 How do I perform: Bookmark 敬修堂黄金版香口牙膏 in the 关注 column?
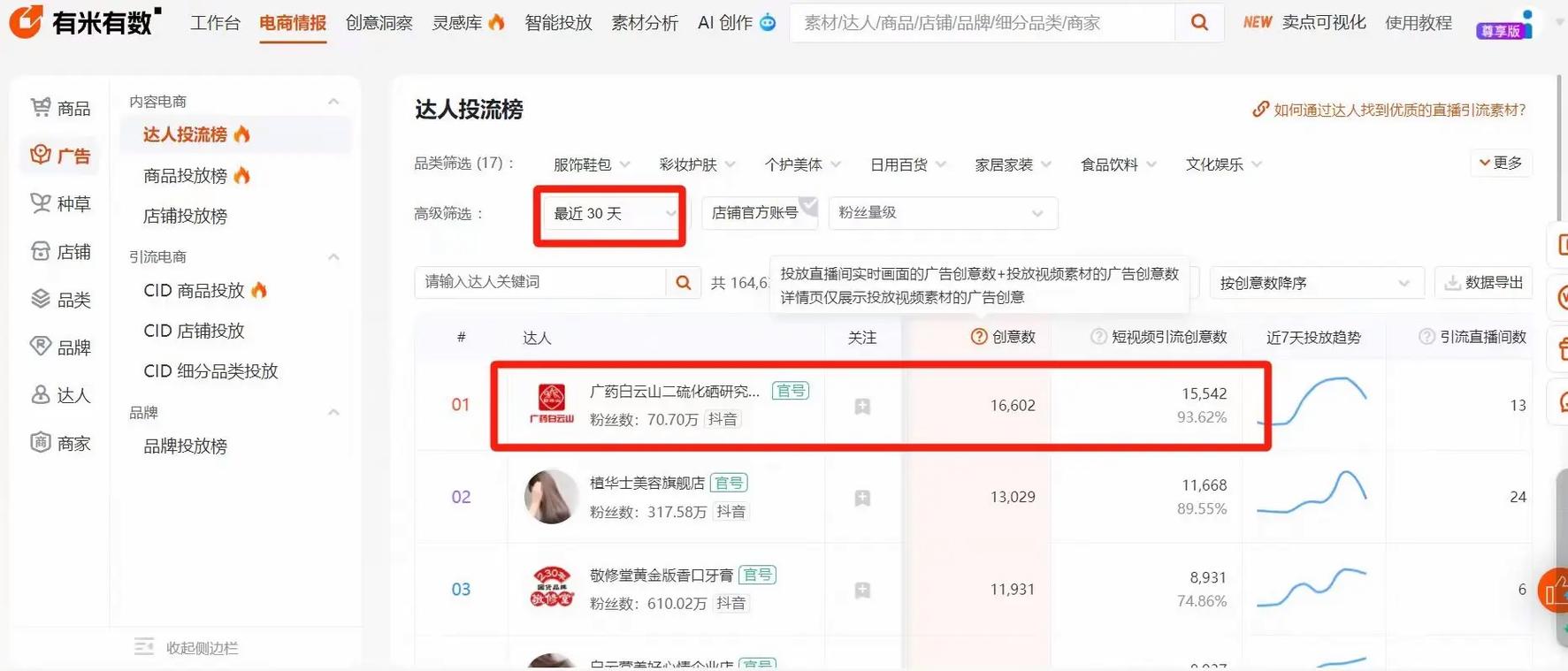pos(862,590)
